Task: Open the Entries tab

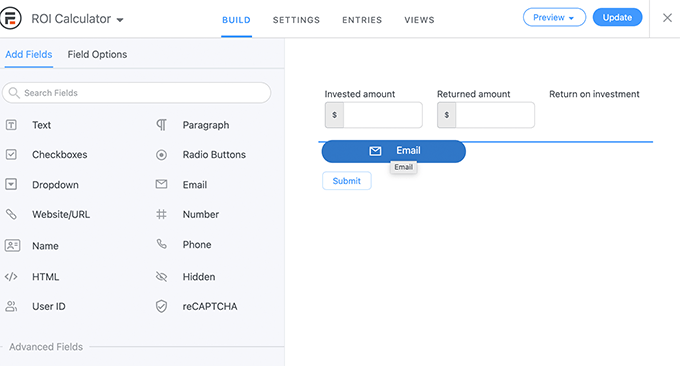Action: 362,20
